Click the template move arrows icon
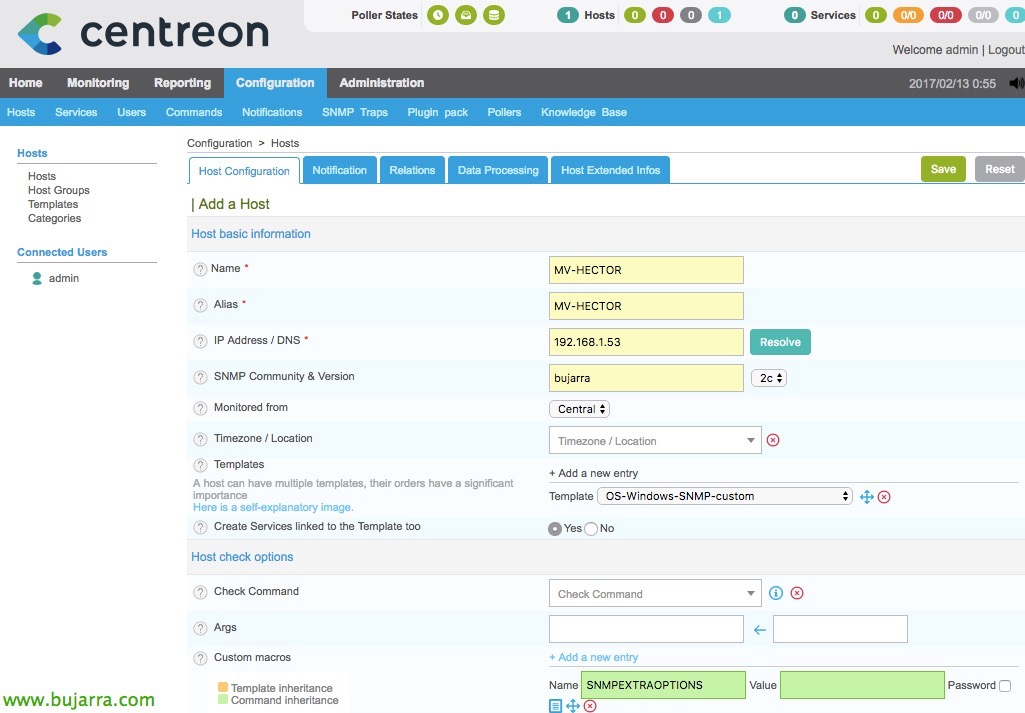The width and height of the screenshot is (1025, 713). coord(867,497)
